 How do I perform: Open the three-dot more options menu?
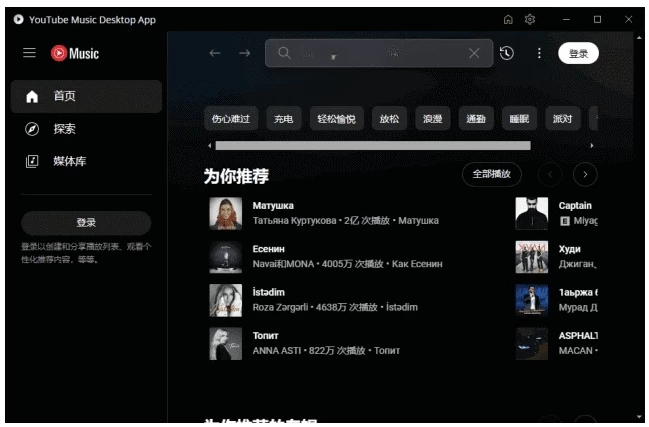(539, 53)
